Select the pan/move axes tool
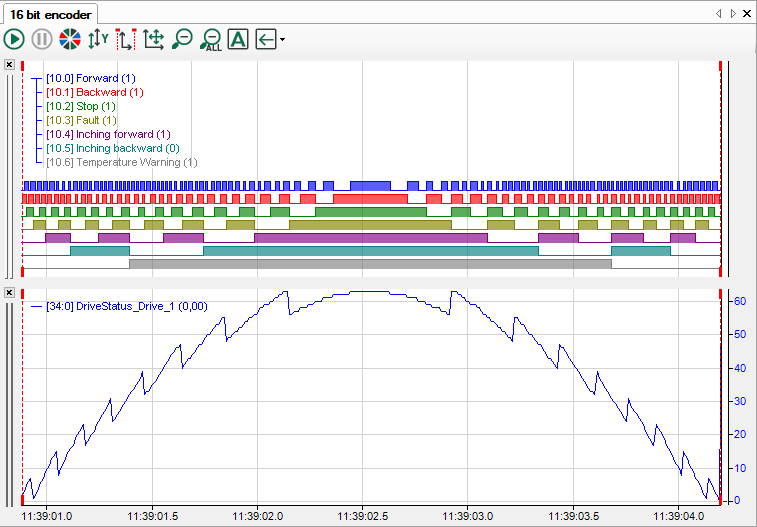Viewport: 757px width, 527px height. click(x=154, y=40)
